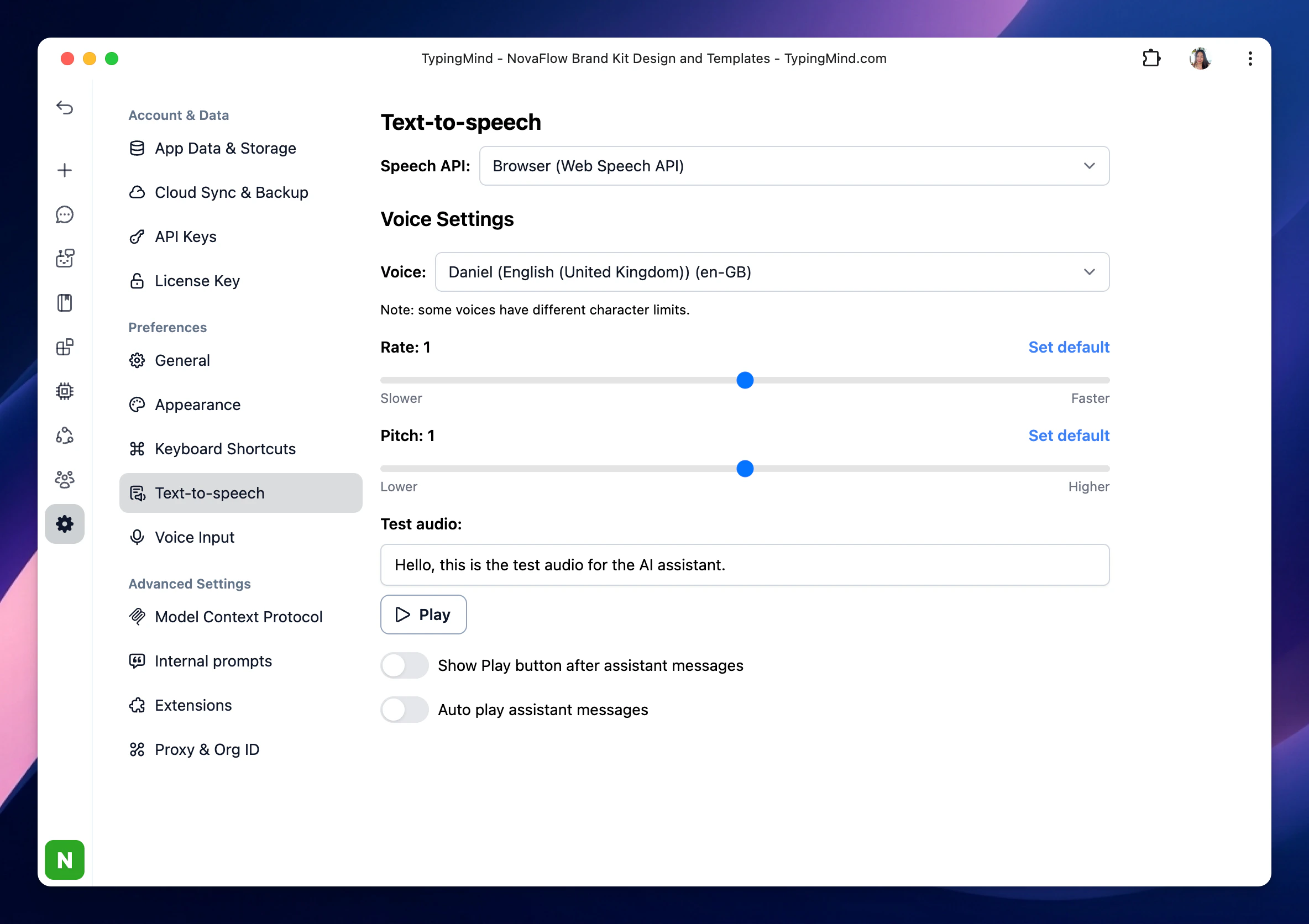Toggle Show Play button after assistant messages

[404, 665]
